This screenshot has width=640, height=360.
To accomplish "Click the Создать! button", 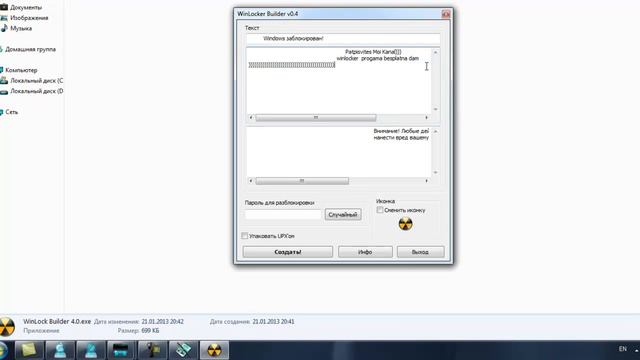I will point(288,252).
